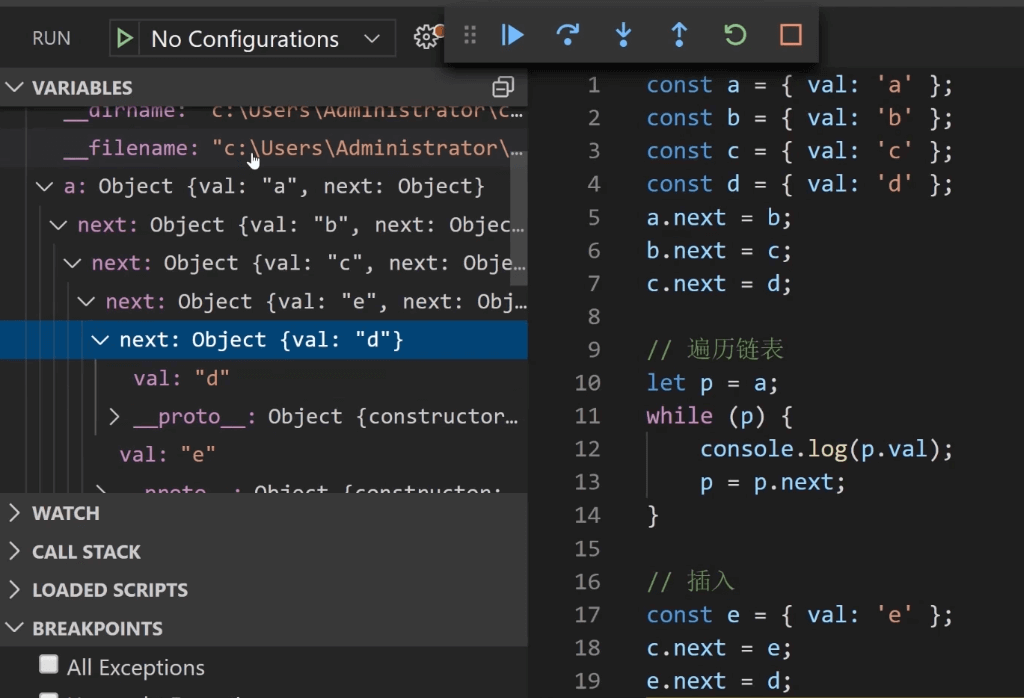1024x698 pixels.
Task: Expand the __proto__ node under val "d"
Action: pos(114,417)
